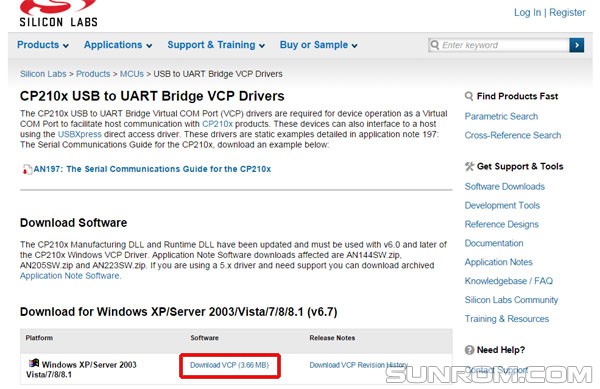Viewport: 600px width, 389px height.
Task: Click the Silicon Labs logo
Action: coord(59,13)
